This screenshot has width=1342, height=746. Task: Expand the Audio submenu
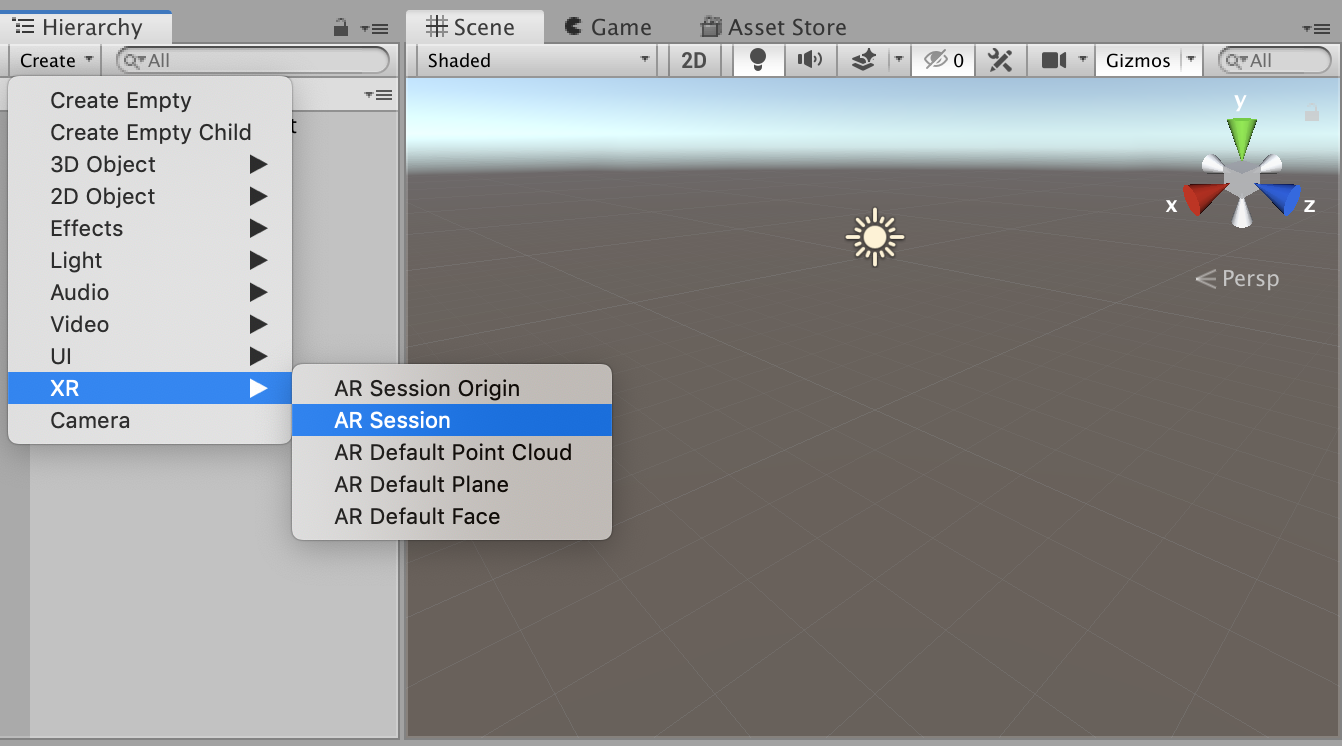[150, 292]
